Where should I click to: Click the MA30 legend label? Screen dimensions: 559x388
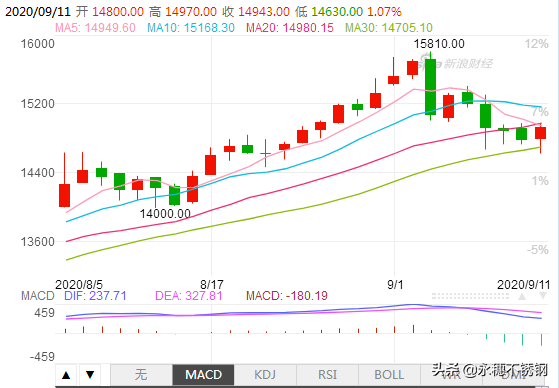pos(389,27)
